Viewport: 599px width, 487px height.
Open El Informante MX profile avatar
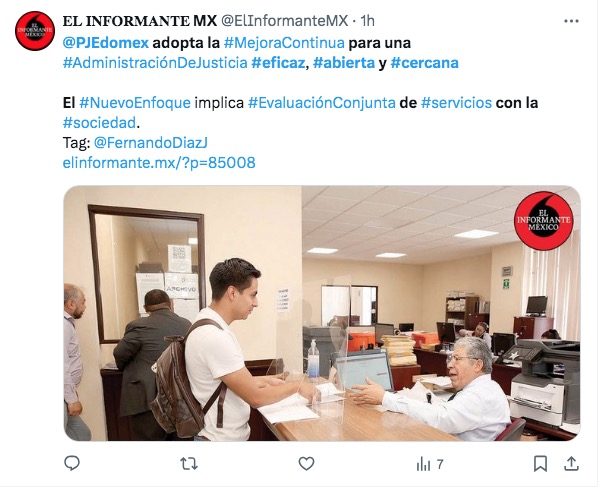pyautogui.click(x=35, y=31)
